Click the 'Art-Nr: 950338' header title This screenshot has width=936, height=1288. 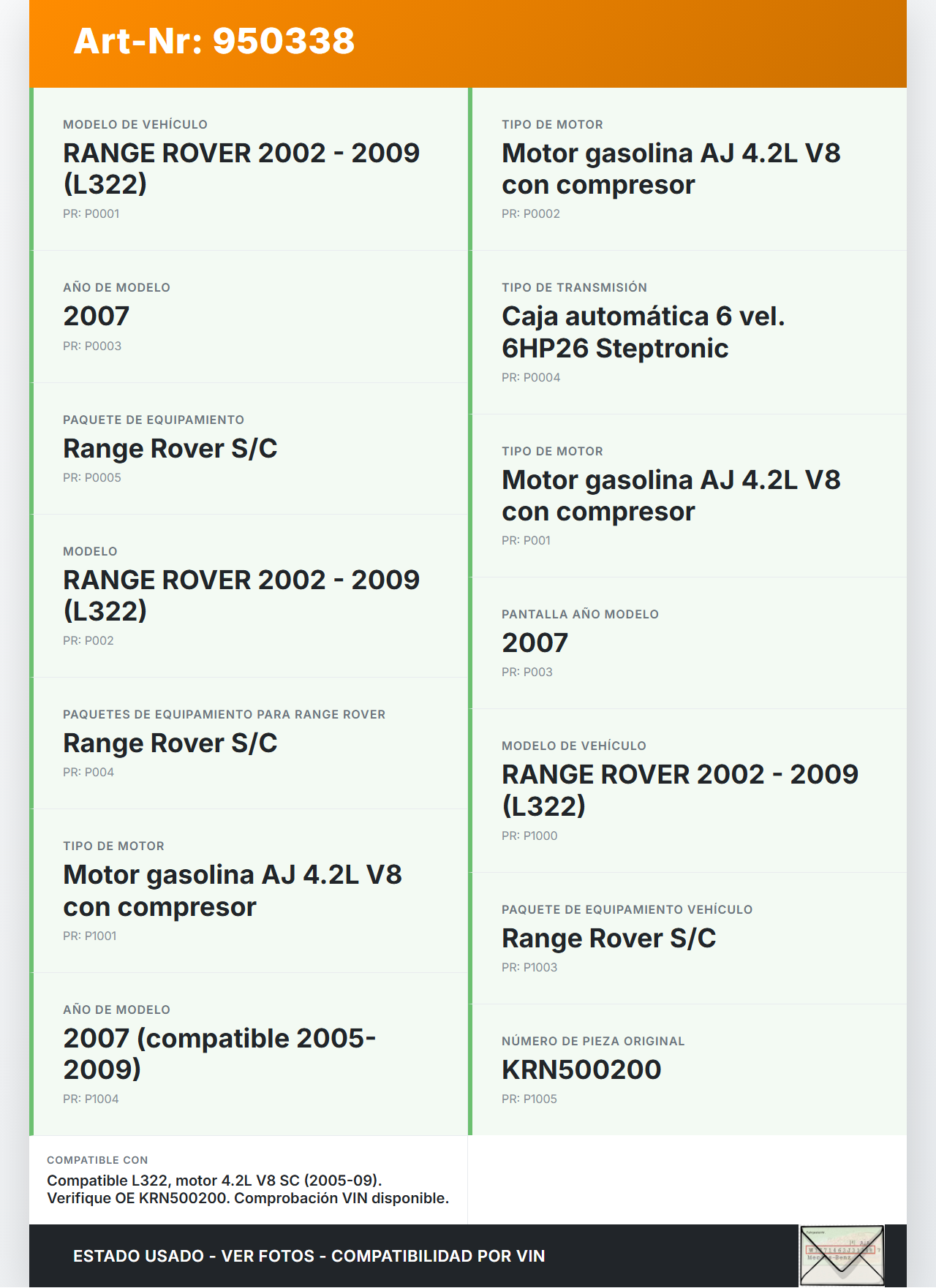click(x=214, y=41)
